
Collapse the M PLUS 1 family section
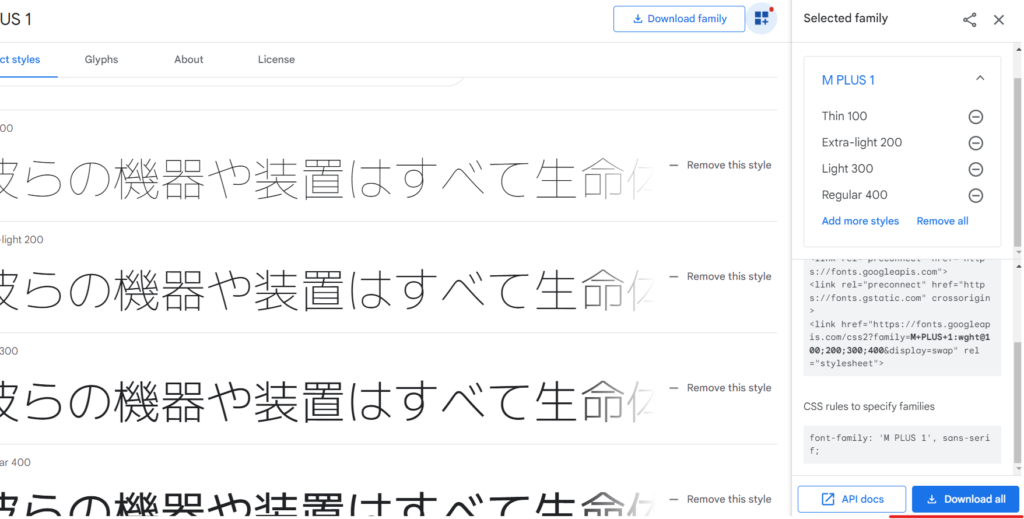980,78
